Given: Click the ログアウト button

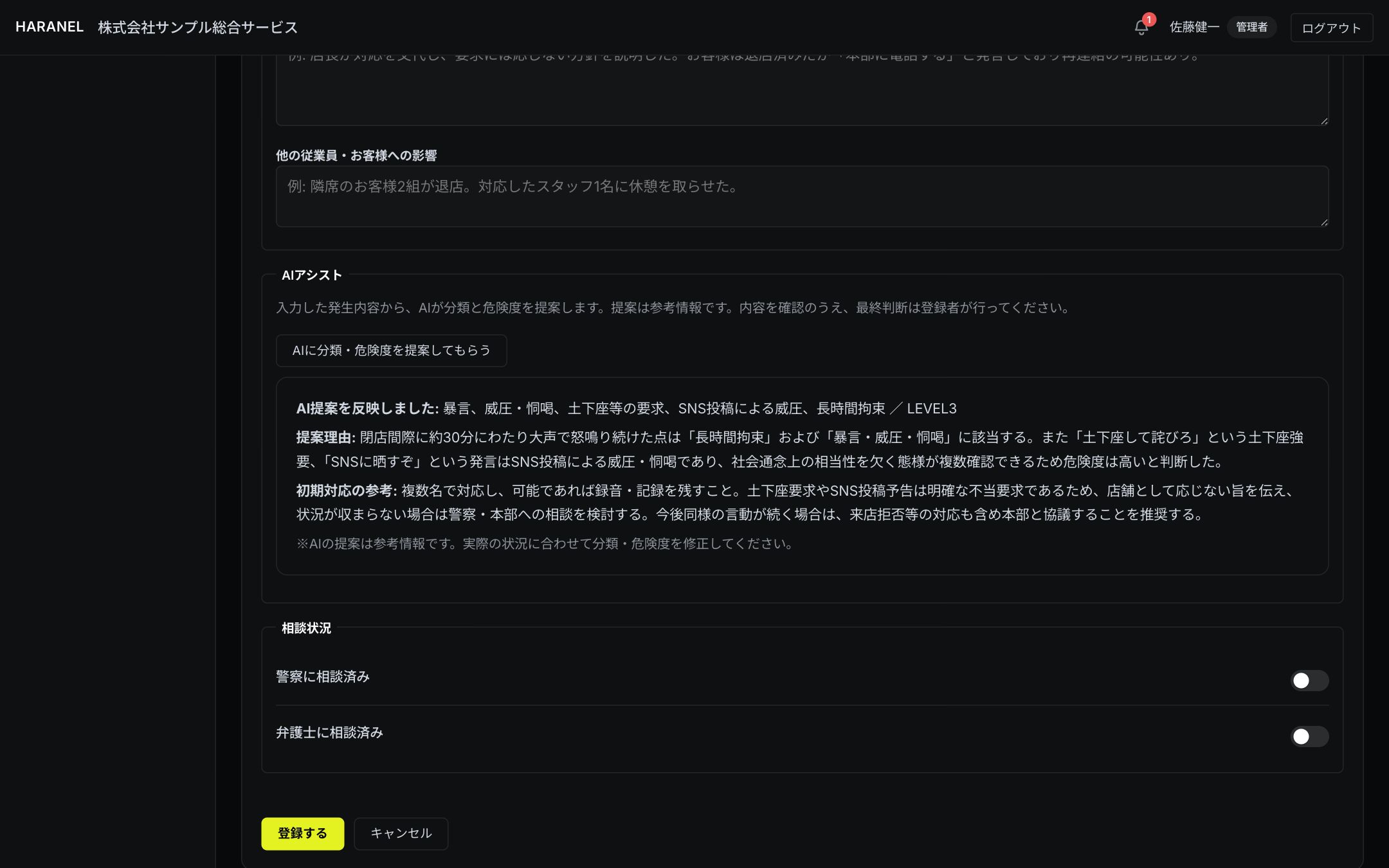Looking at the screenshot, I should click(x=1331, y=28).
